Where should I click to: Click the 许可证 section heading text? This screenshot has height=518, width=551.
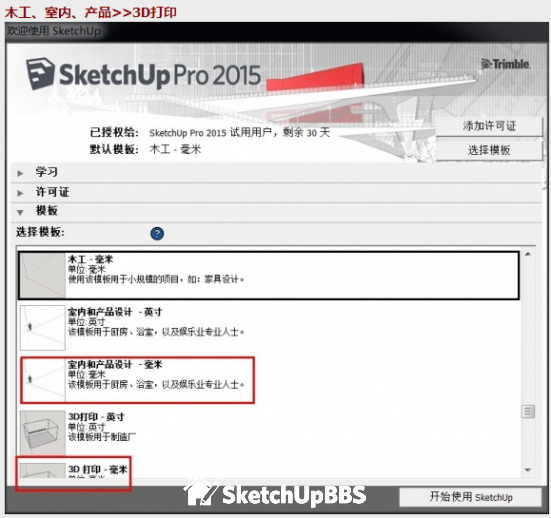coord(52,192)
